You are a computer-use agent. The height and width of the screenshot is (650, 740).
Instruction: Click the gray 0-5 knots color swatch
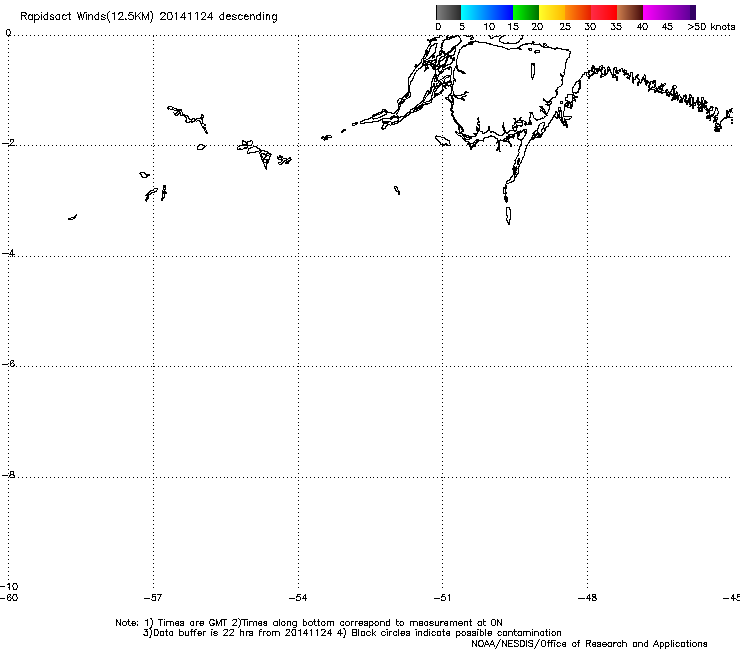[x=448, y=12]
